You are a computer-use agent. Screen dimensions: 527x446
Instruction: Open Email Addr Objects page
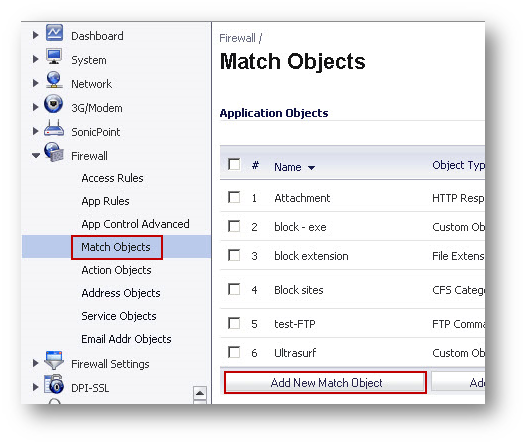click(x=126, y=339)
